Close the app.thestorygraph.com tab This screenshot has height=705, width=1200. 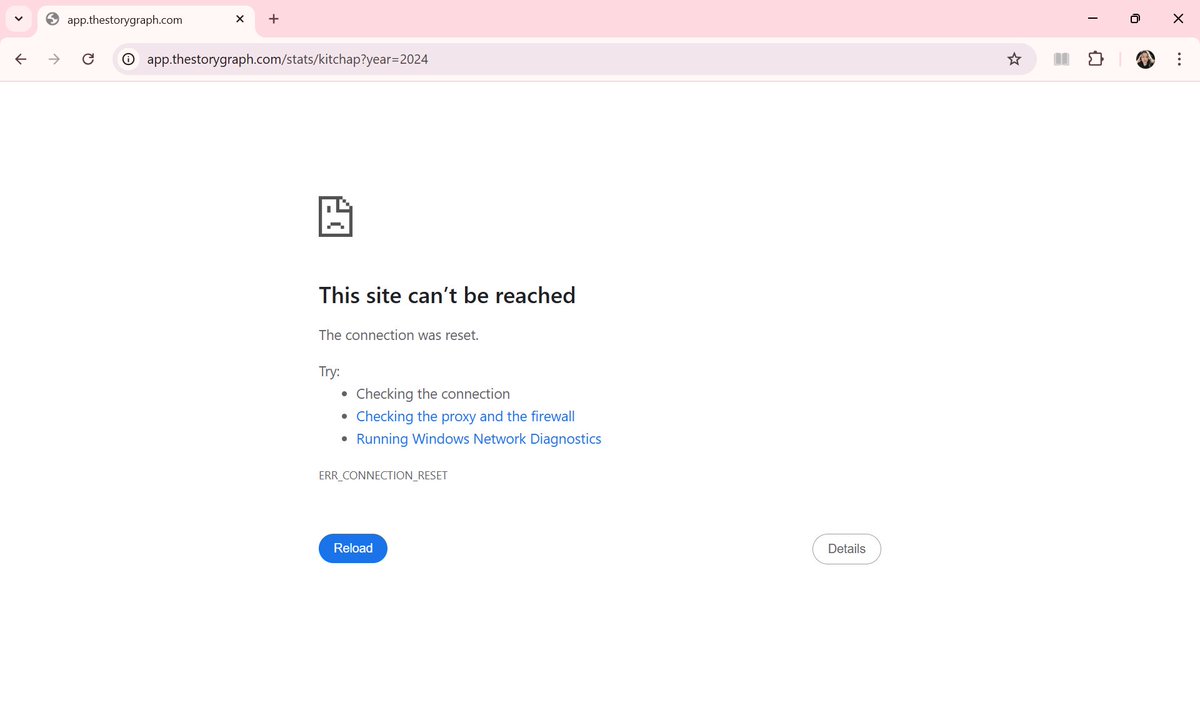pos(240,19)
